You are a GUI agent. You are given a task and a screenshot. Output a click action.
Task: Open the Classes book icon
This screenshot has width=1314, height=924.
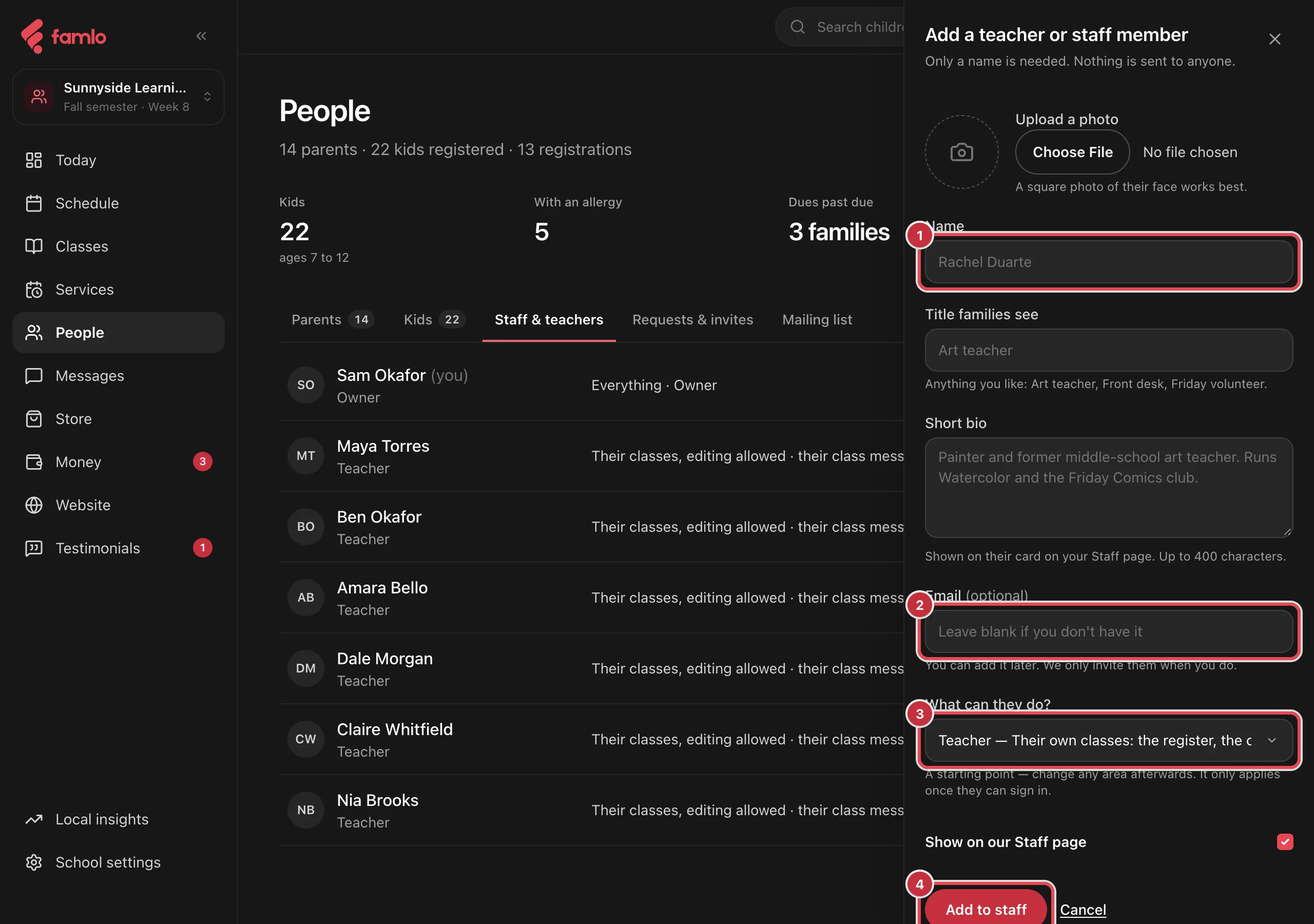pyautogui.click(x=34, y=246)
